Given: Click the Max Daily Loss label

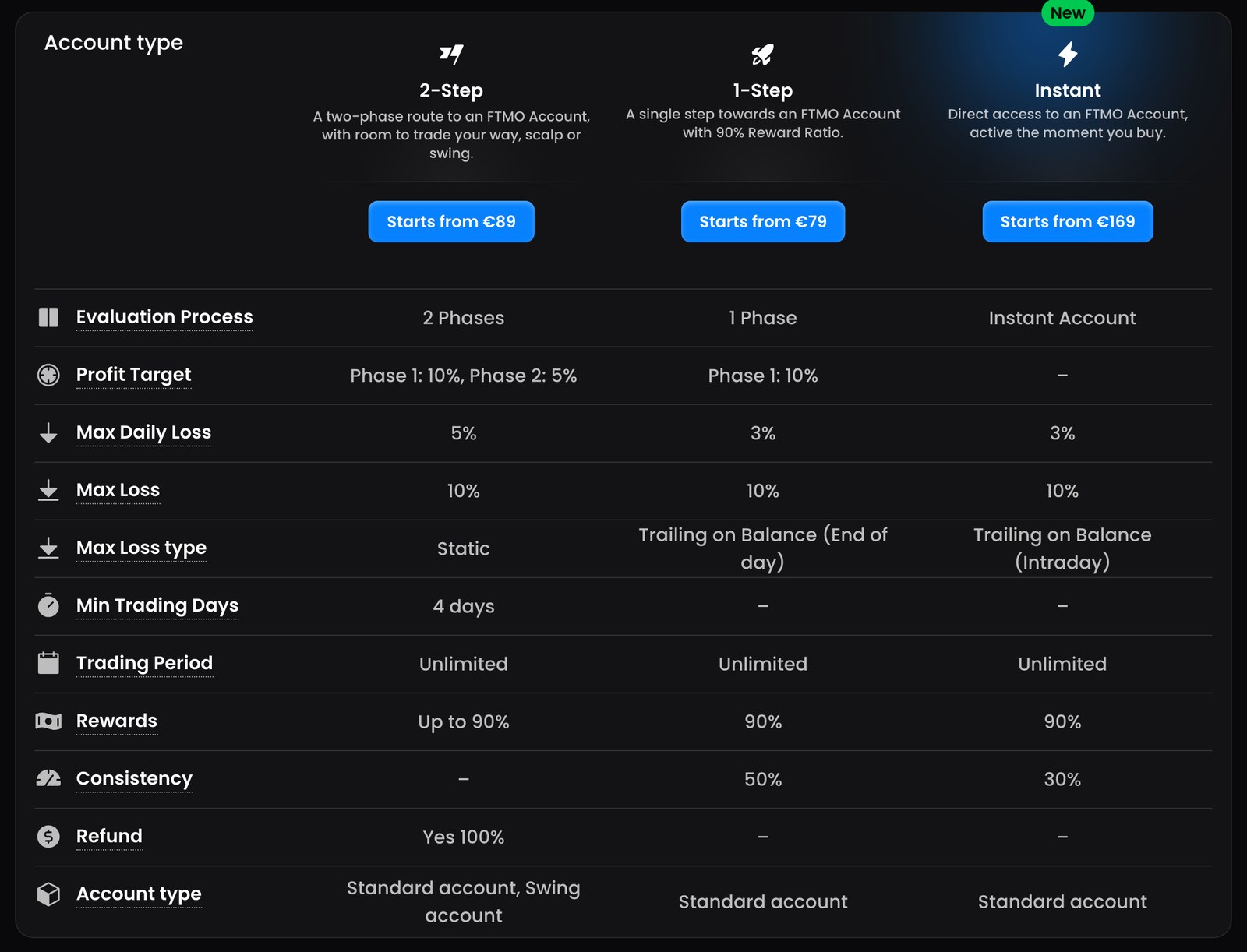Looking at the screenshot, I should coord(143,432).
